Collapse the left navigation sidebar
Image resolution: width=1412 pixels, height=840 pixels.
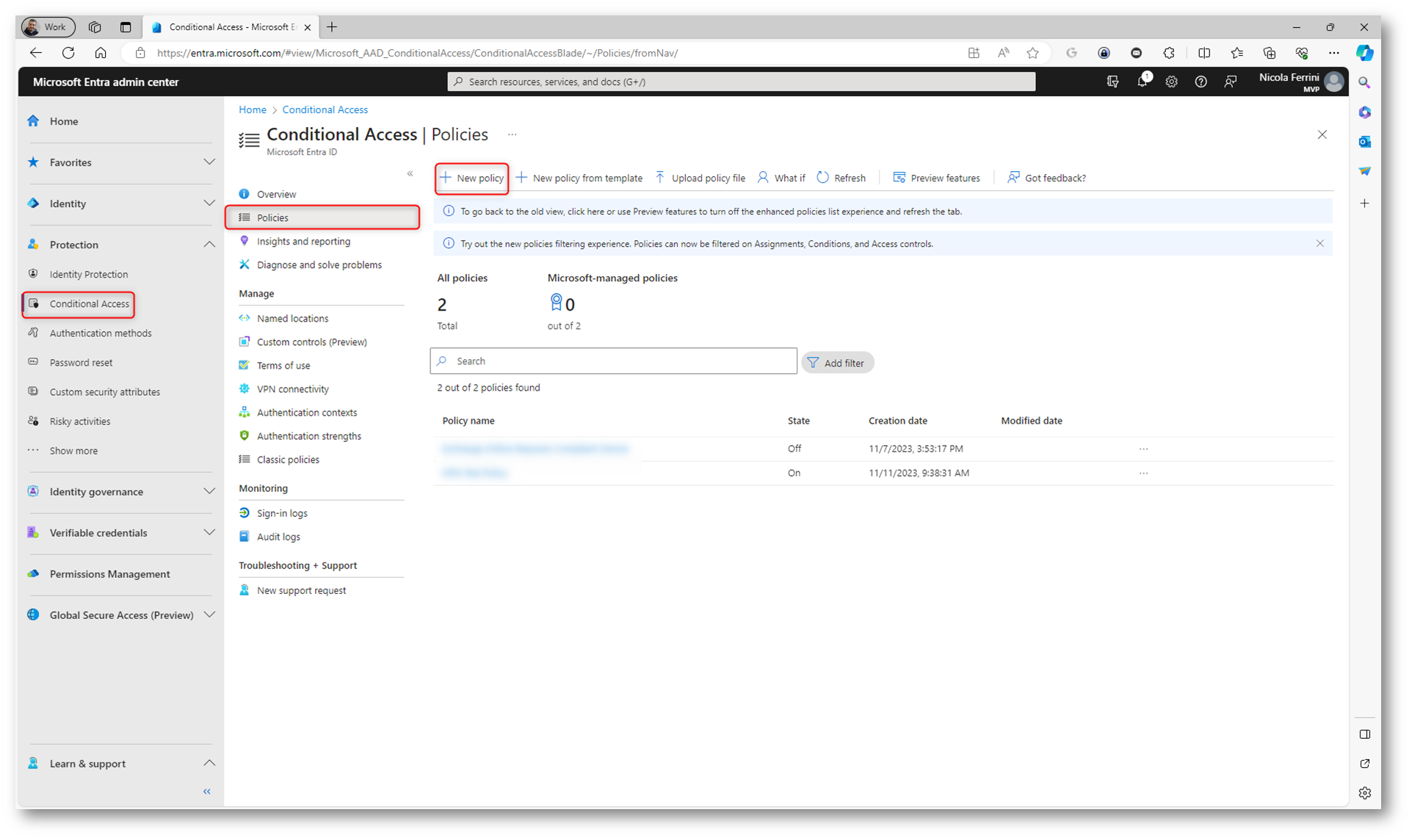[x=207, y=791]
